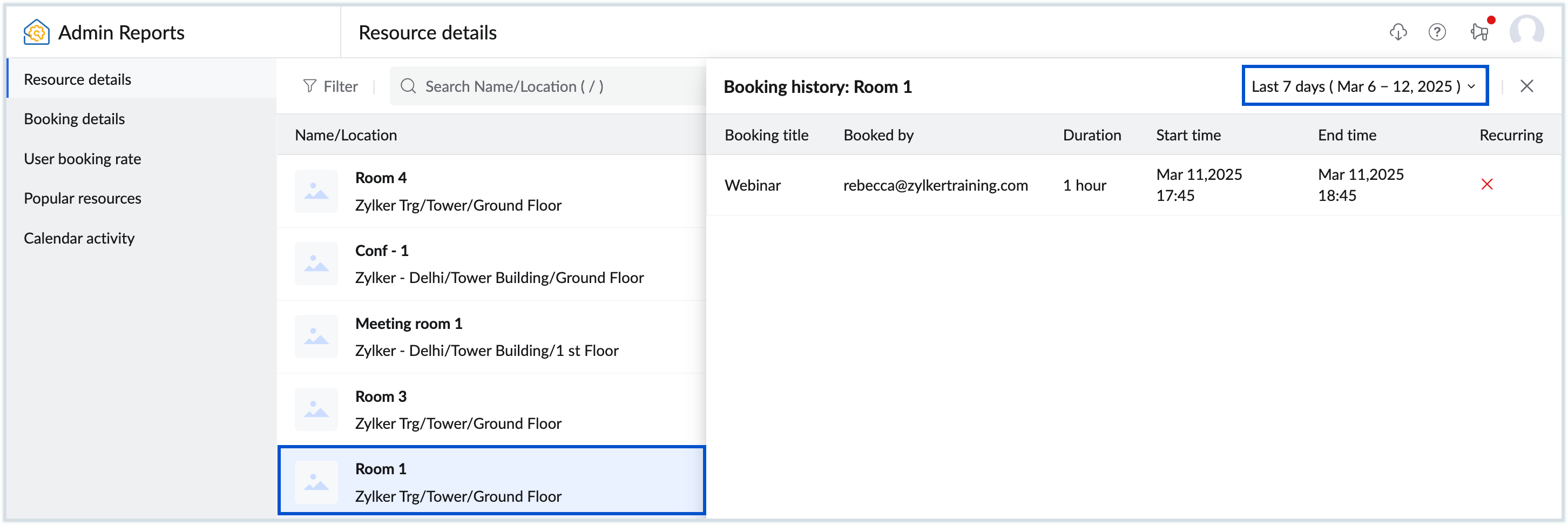Open the user profile avatar
This screenshot has width=1568, height=525.
[x=1526, y=32]
